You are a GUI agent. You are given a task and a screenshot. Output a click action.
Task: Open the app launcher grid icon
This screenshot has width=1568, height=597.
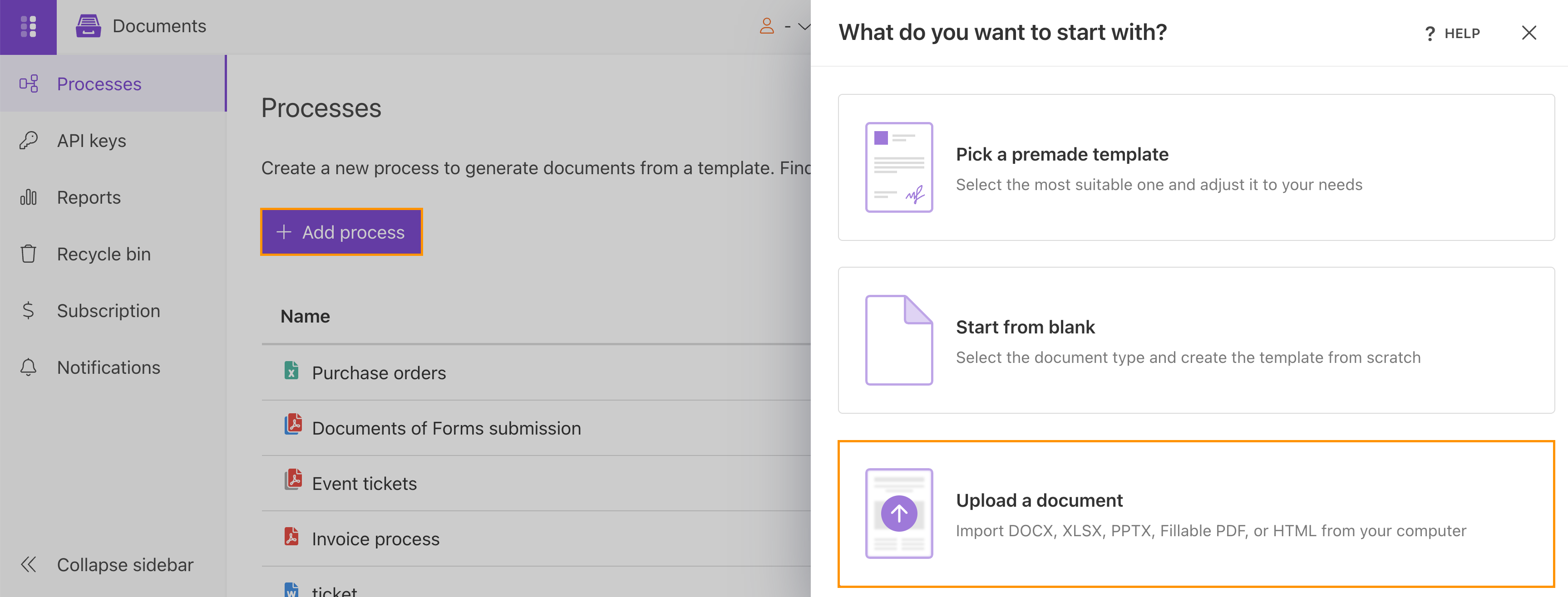tap(28, 27)
